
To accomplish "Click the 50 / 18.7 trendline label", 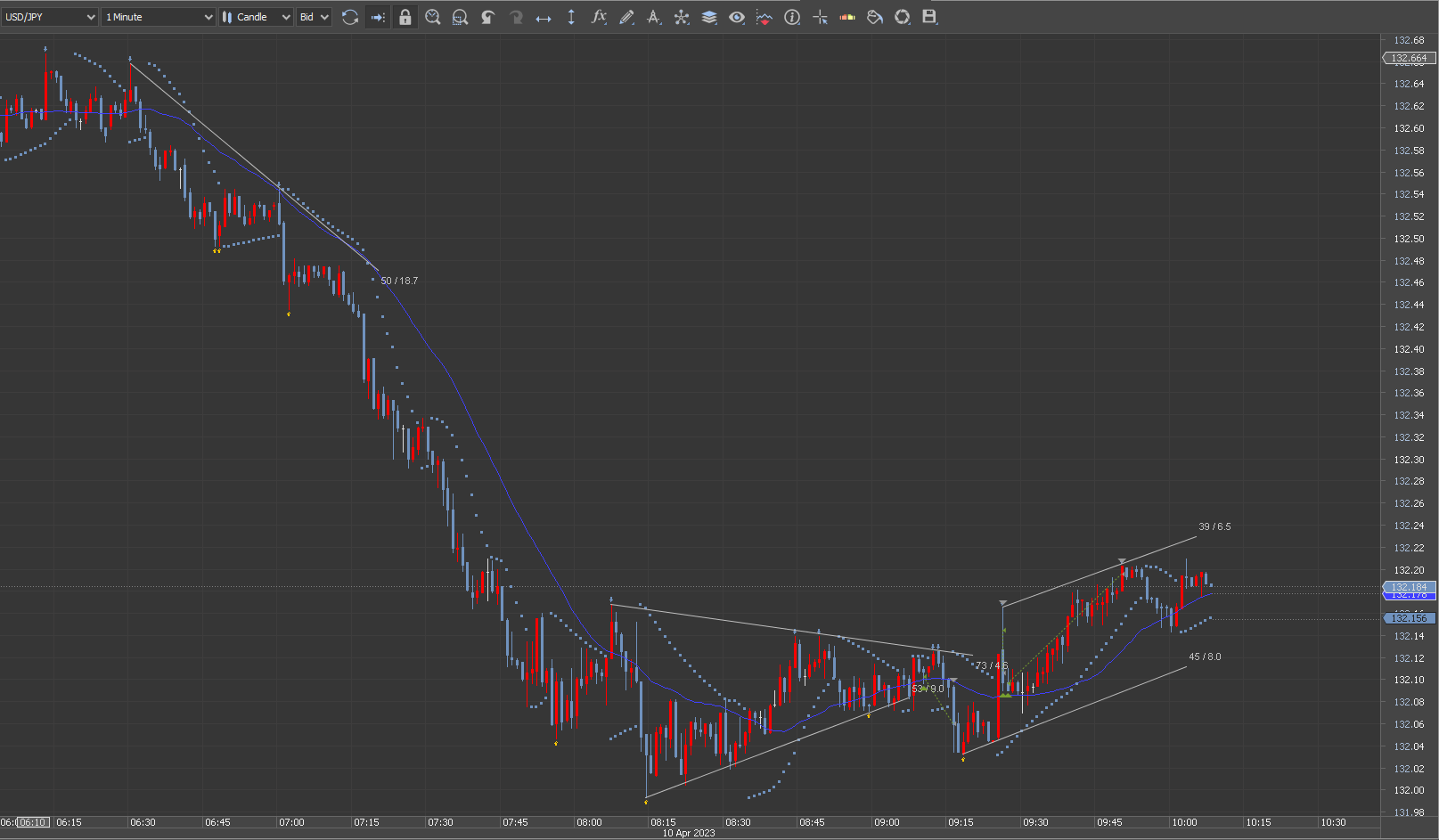I will point(399,281).
